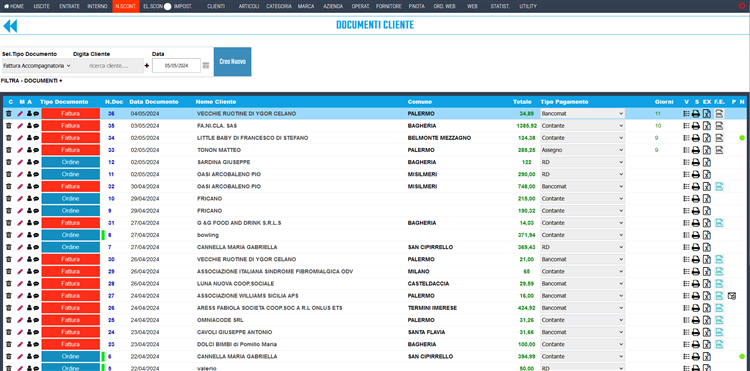Click client name AZIENDA menu item

(x=333, y=6)
